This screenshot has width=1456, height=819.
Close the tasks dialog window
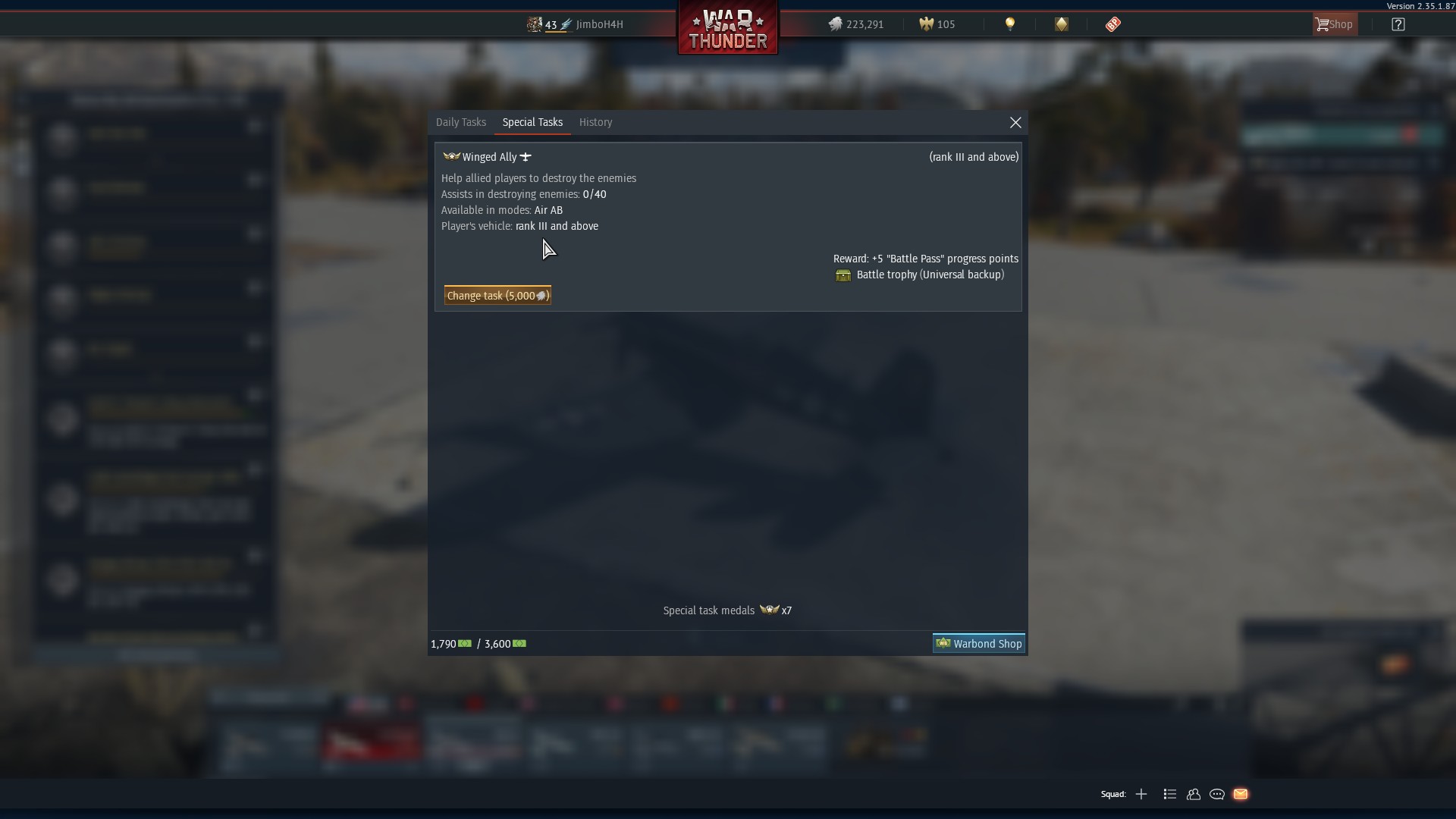click(x=1015, y=122)
